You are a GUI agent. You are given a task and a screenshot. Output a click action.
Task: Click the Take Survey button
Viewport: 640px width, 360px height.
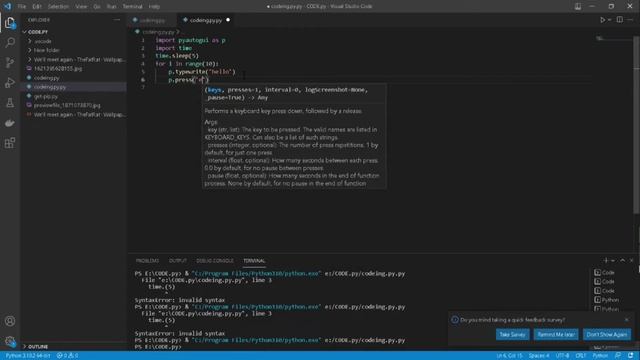pyautogui.click(x=513, y=334)
